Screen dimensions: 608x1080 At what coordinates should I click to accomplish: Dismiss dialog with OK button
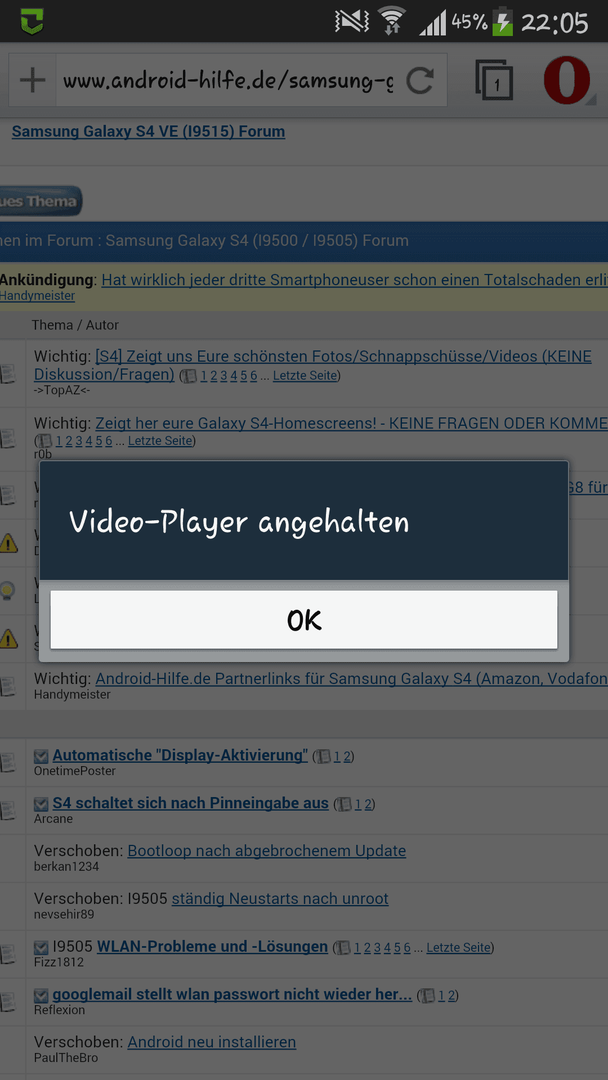pos(304,619)
